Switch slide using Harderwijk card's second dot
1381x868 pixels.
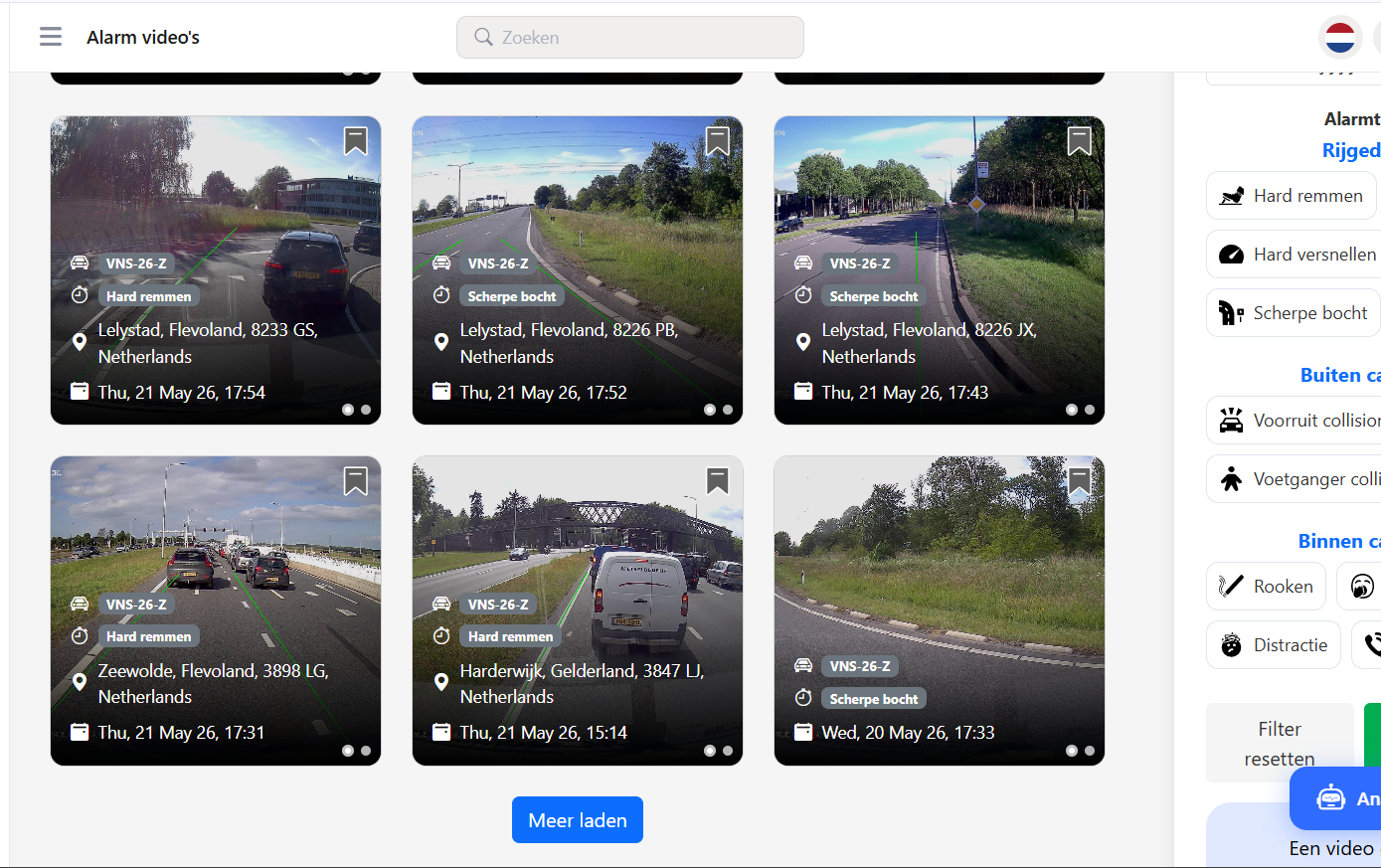pyautogui.click(x=728, y=751)
